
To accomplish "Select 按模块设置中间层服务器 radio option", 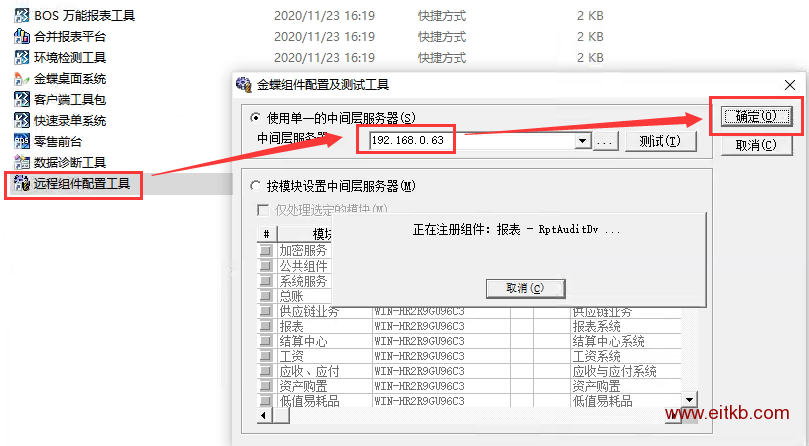I will (255, 186).
